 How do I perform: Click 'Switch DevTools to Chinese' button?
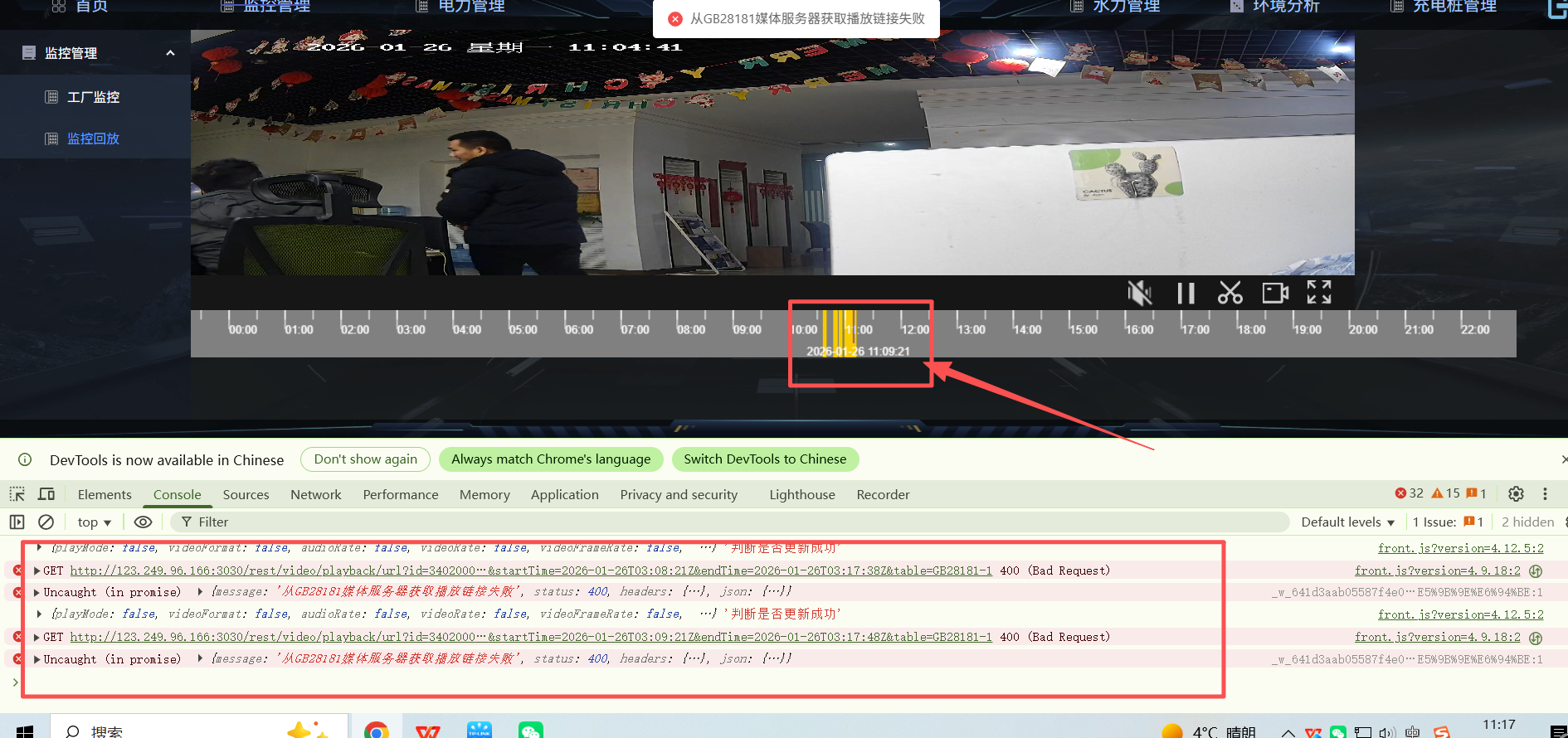click(764, 459)
